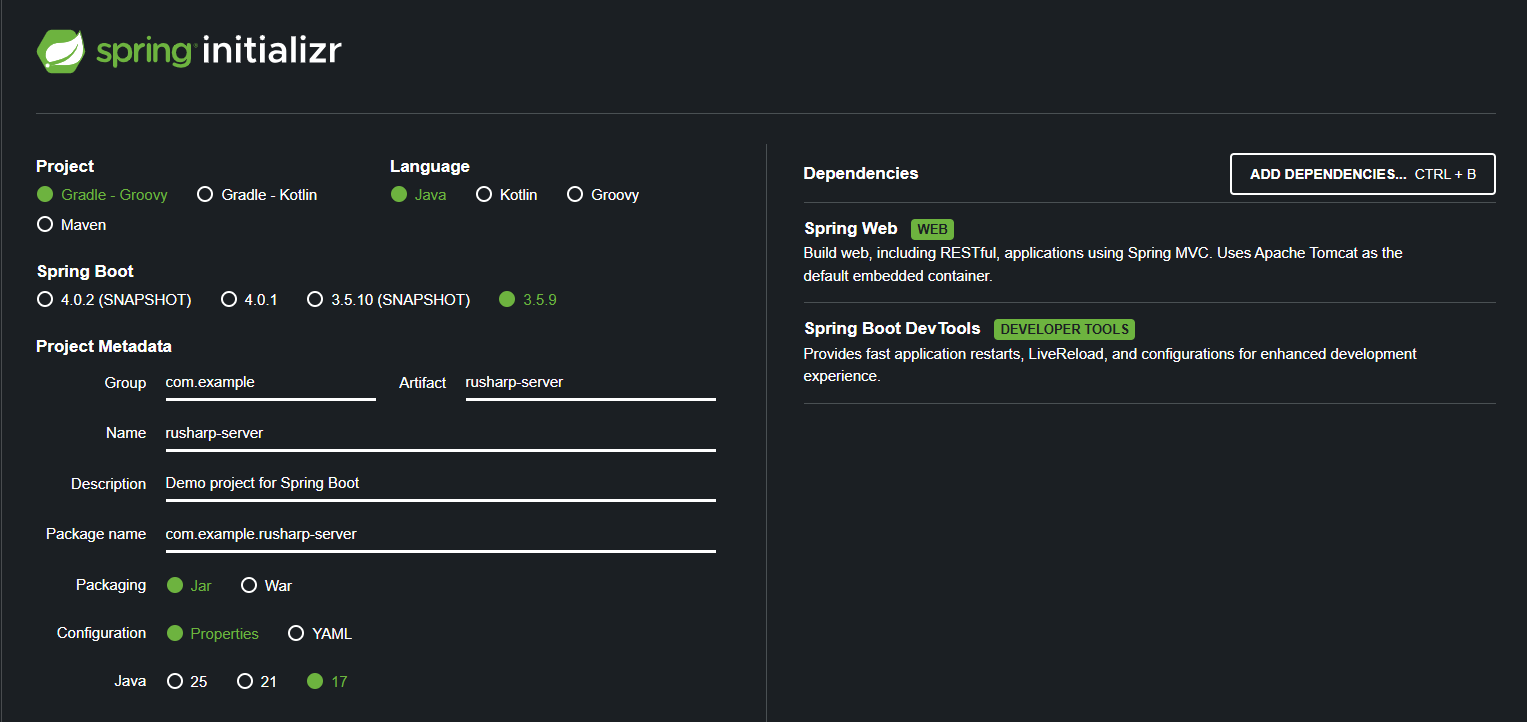Edit the Name field
This screenshot has height=722, width=1527.
pos(440,433)
